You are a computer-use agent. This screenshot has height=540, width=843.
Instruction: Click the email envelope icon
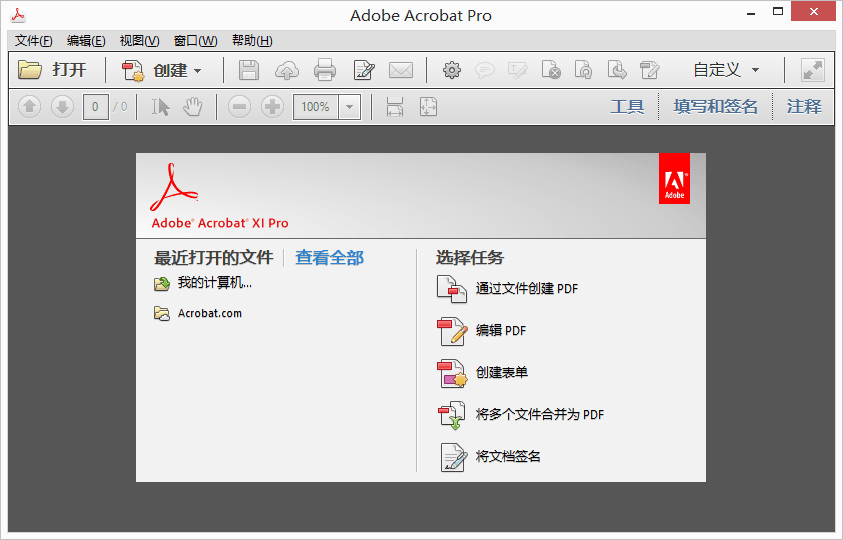[401, 70]
